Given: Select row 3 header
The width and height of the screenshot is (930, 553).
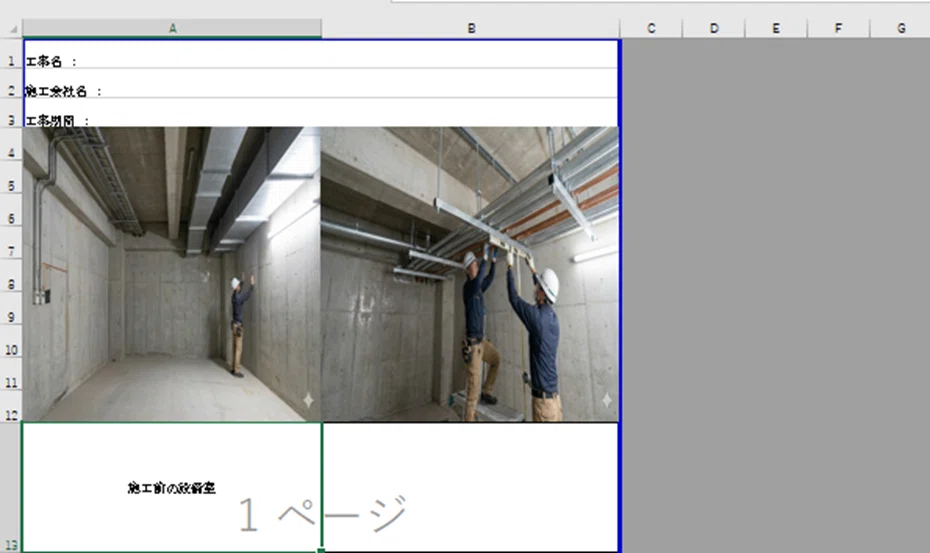Looking at the screenshot, I should pos(11,113).
